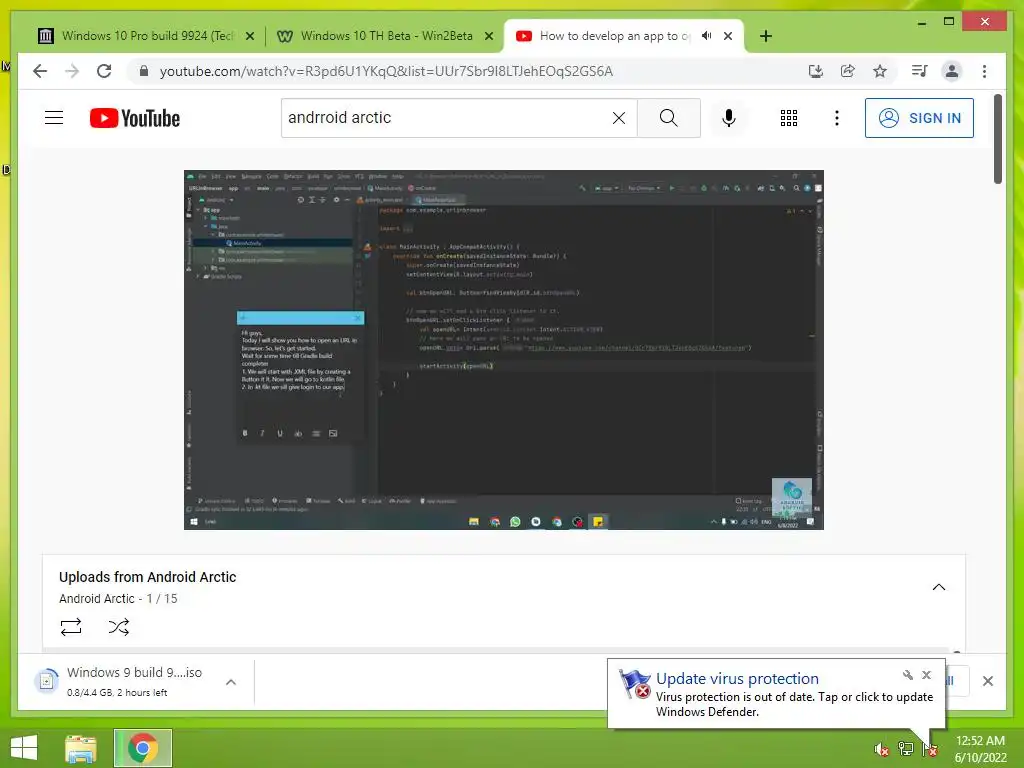This screenshot has height=768, width=1024.
Task: Dismiss the virus protection notification
Action: [926, 675]
